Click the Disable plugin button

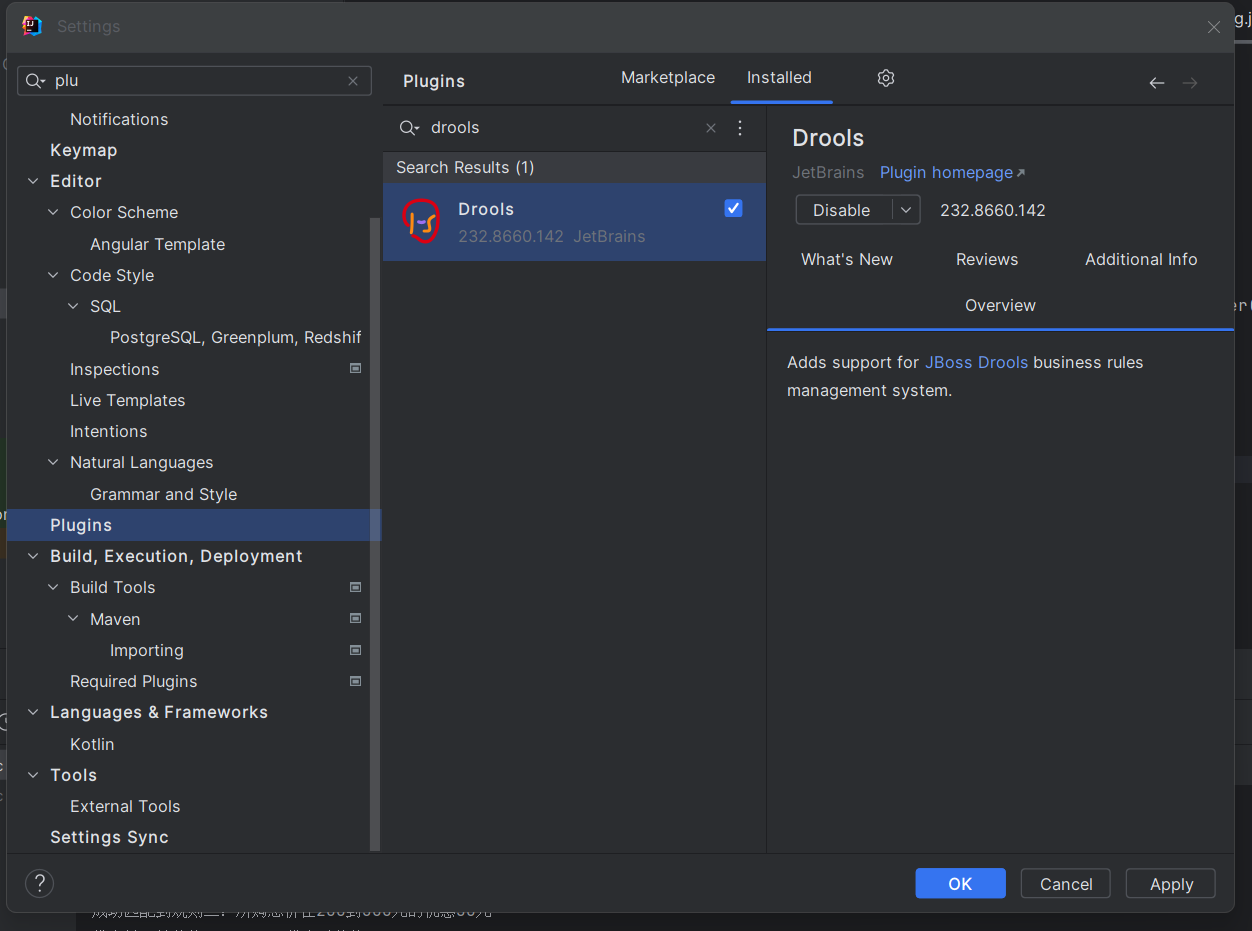[x=844, y=210]
